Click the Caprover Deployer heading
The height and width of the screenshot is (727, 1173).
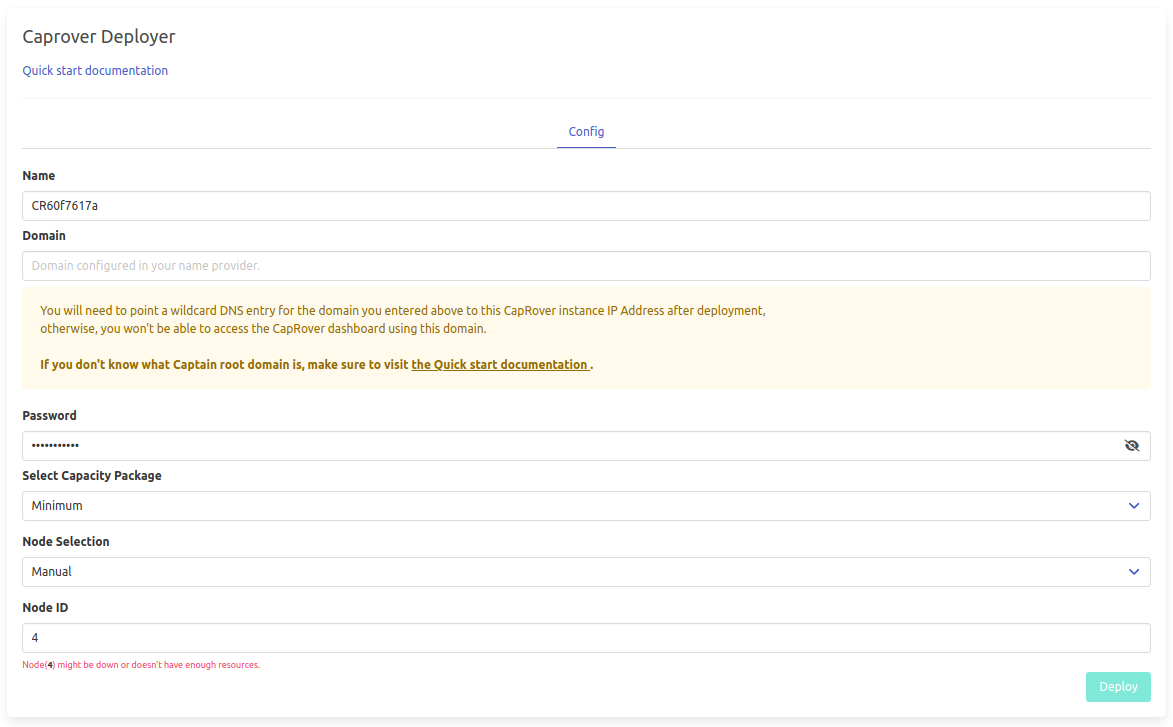99,37
